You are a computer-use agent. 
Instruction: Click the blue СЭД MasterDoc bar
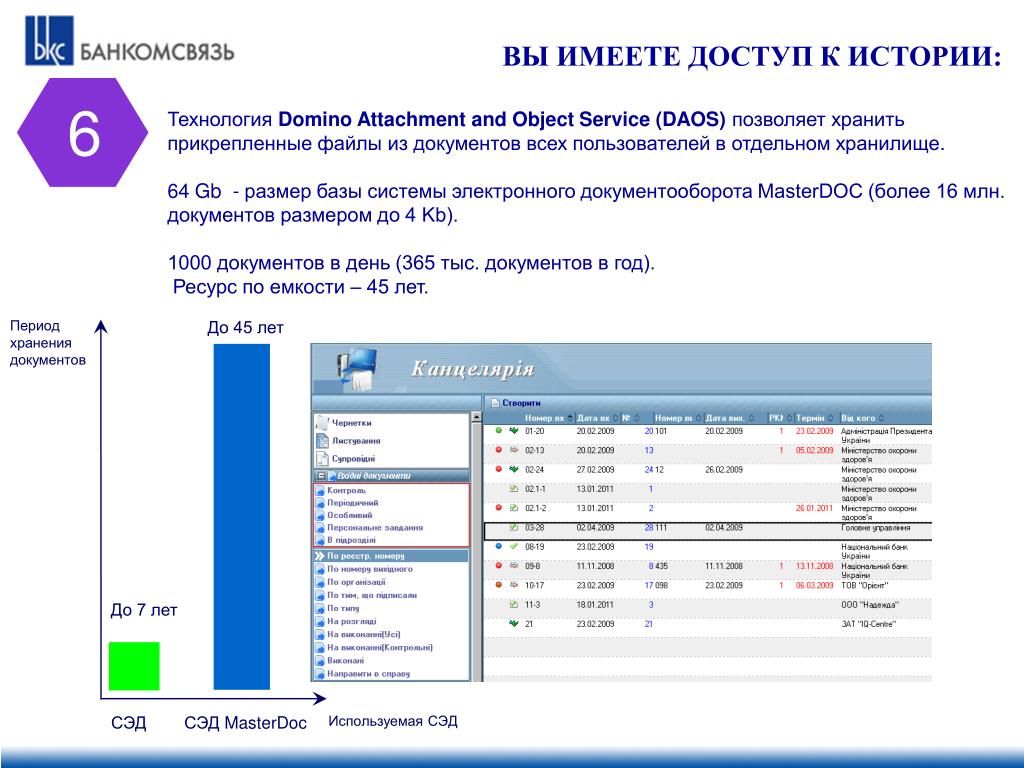coord(241,516)
